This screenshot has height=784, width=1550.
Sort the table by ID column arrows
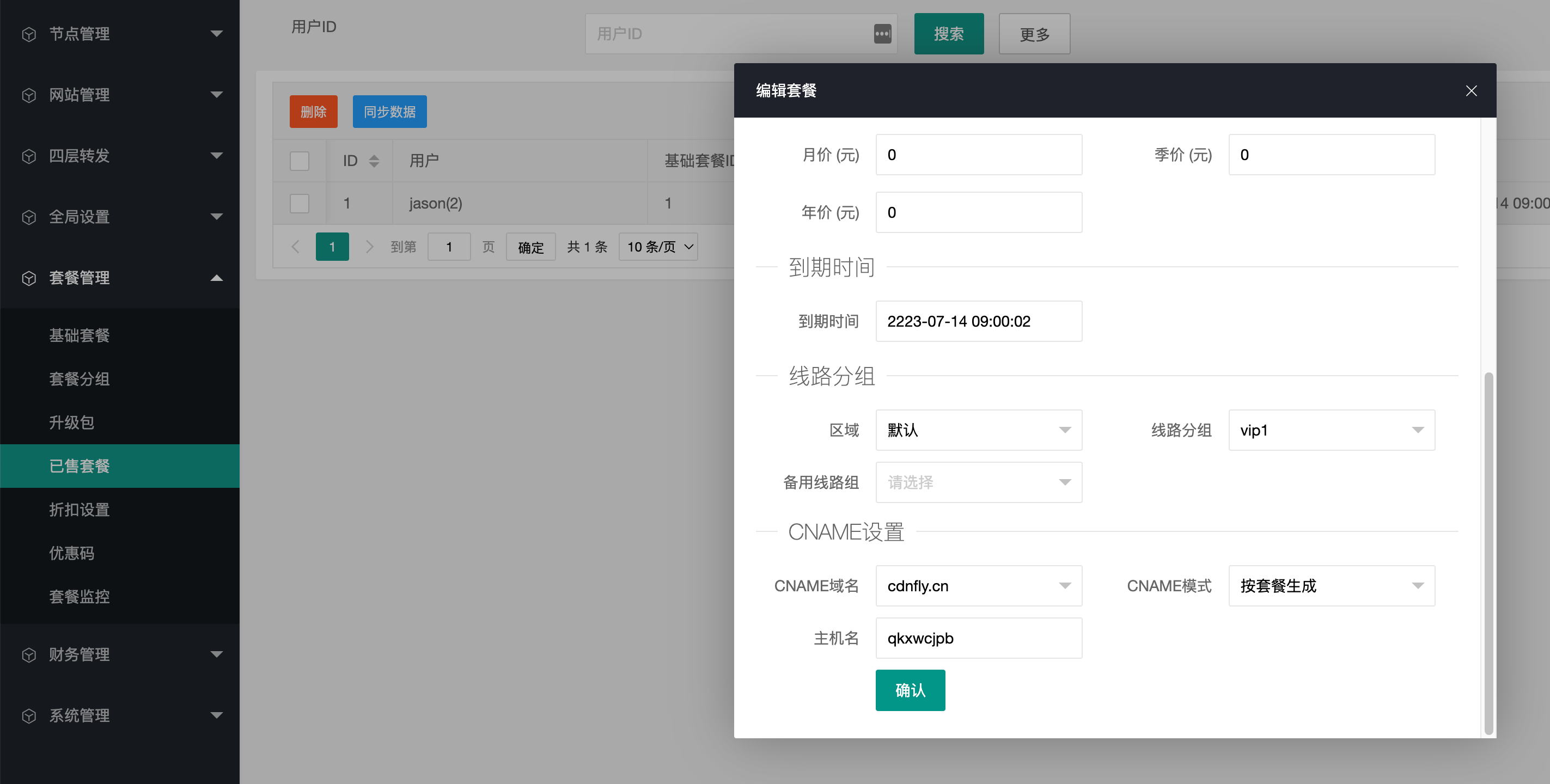coord(374,161)
